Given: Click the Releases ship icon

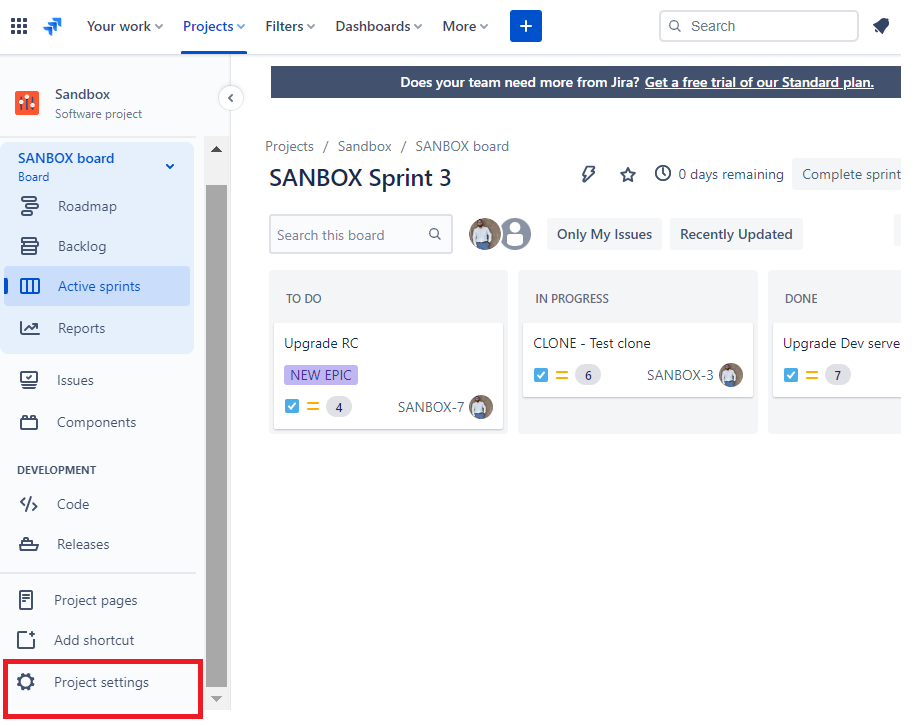Looking at the screenshot, I should [x=29, y=544].
